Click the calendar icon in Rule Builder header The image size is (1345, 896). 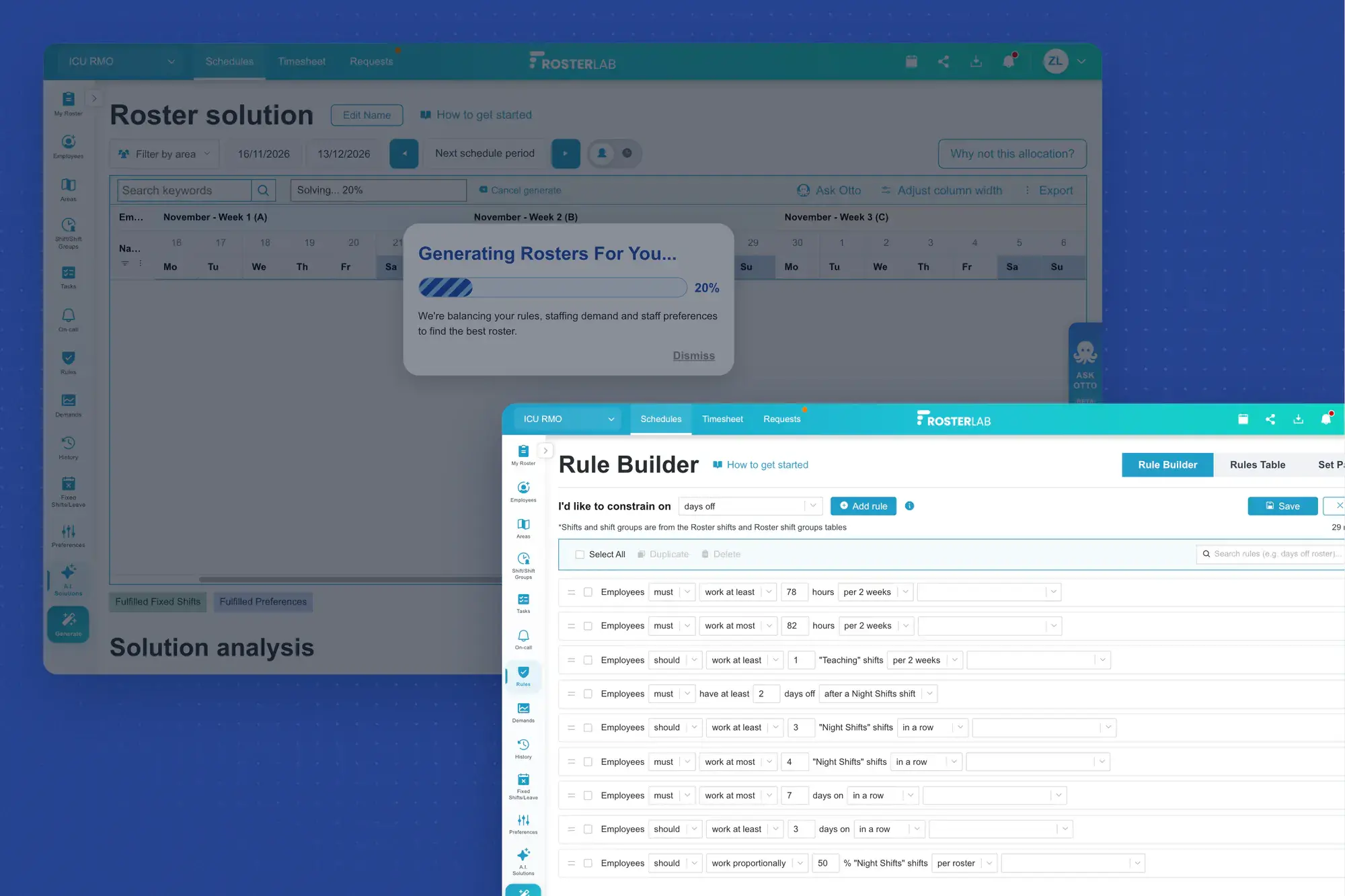[1243, 419]
